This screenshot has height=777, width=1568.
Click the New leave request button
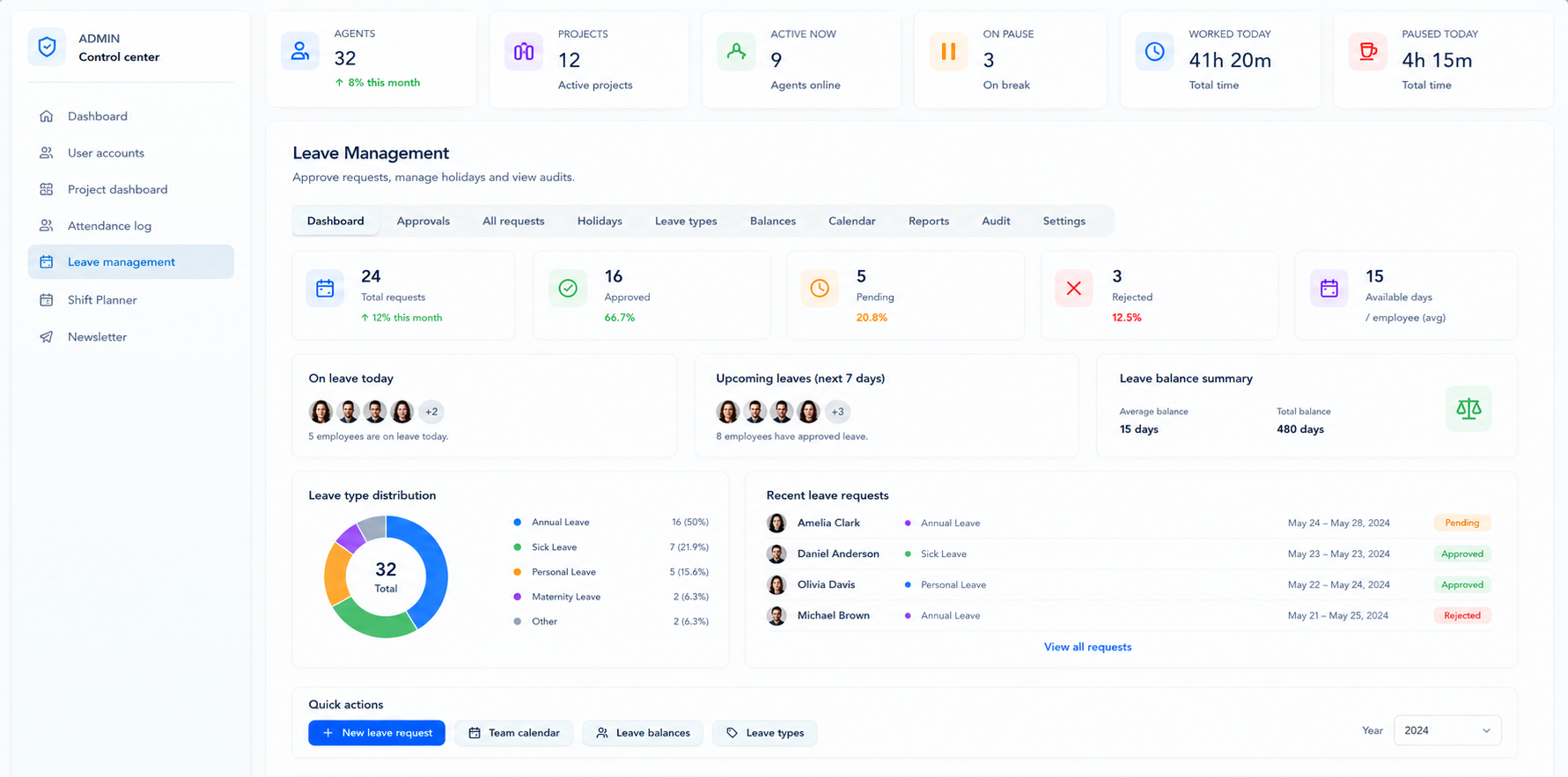(377, 733)
